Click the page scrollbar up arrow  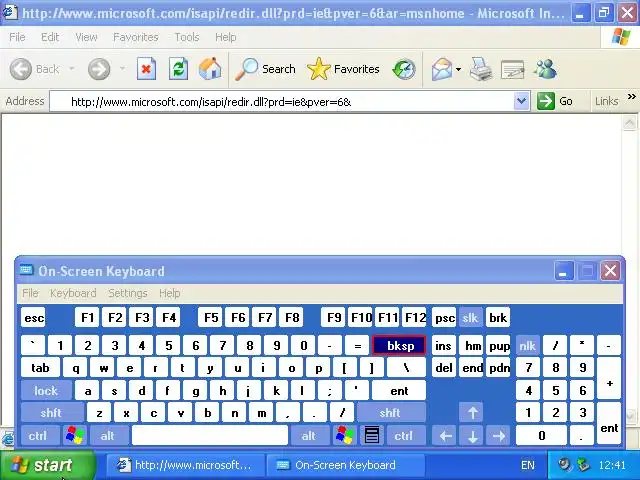coord(630,122)
